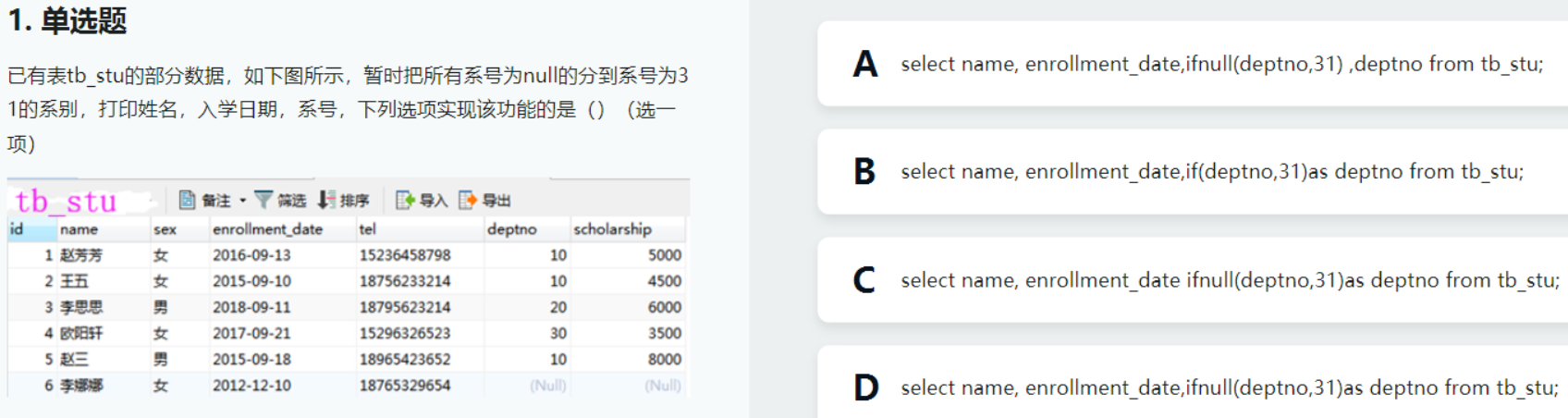The height and width of the screenshot is (418, 1568).
Task: Select answer option A
Action: click(x=1193, y=64)
